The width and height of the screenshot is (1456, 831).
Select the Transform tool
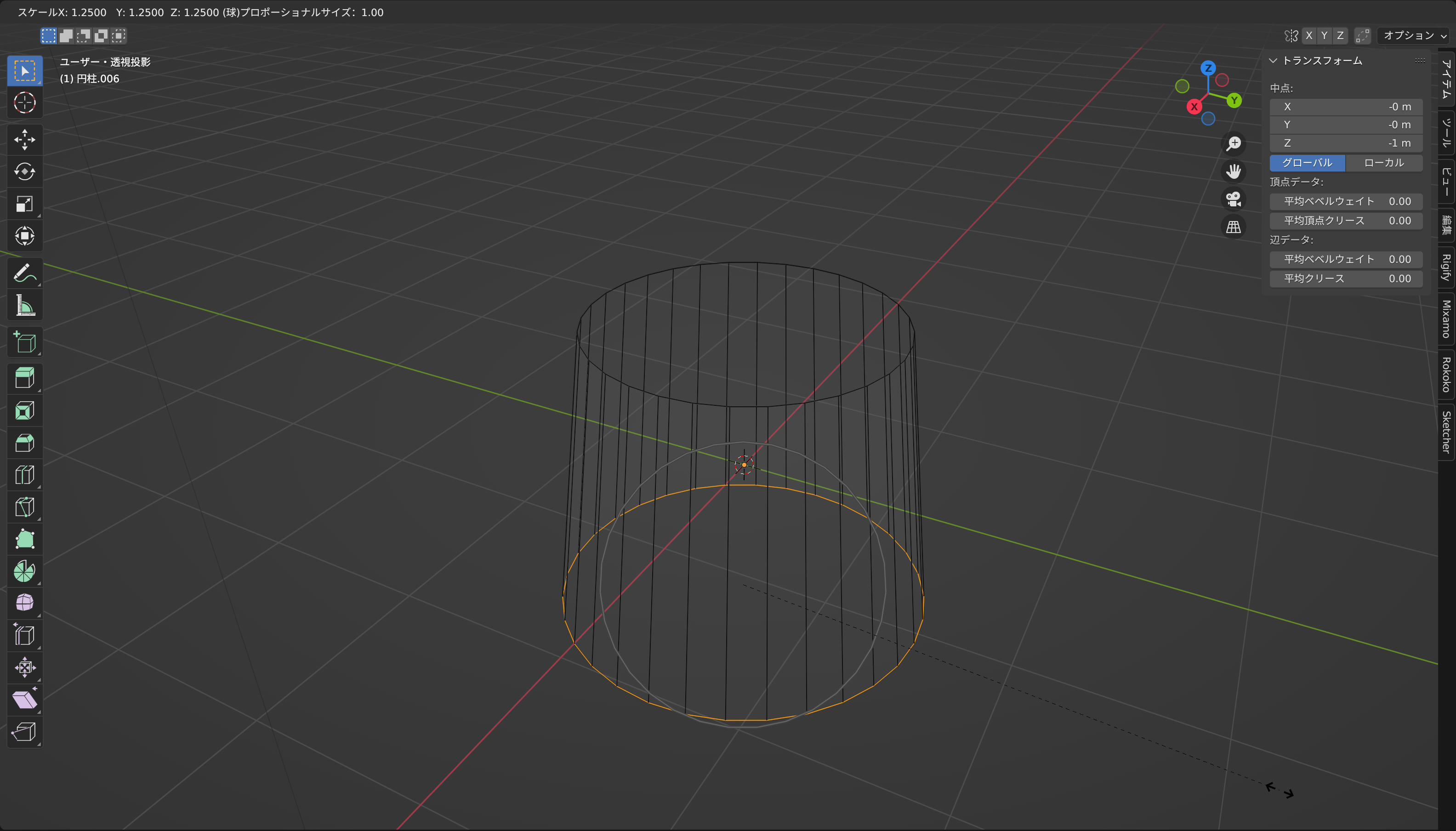point(24,236)
